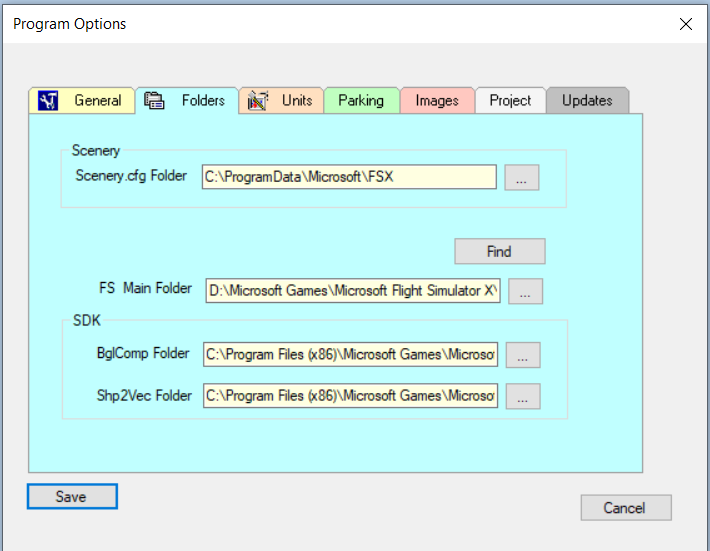Image resolution: width=710 pixels, height=551 pixels.
Task: Open the Project tab
Action: (510, 101)
